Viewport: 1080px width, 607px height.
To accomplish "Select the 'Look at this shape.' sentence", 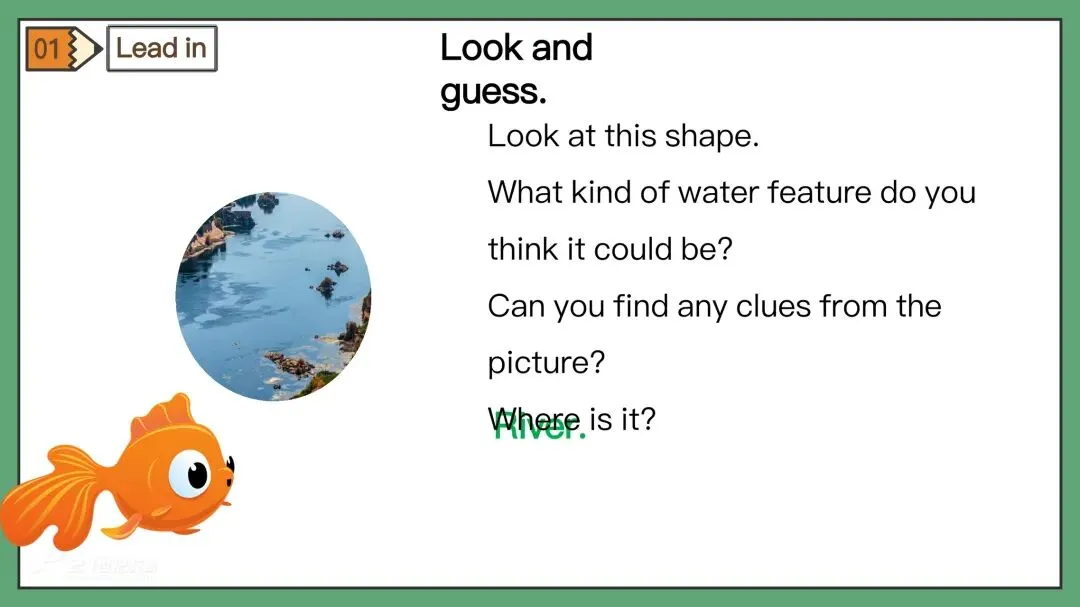I will point(623,136).
